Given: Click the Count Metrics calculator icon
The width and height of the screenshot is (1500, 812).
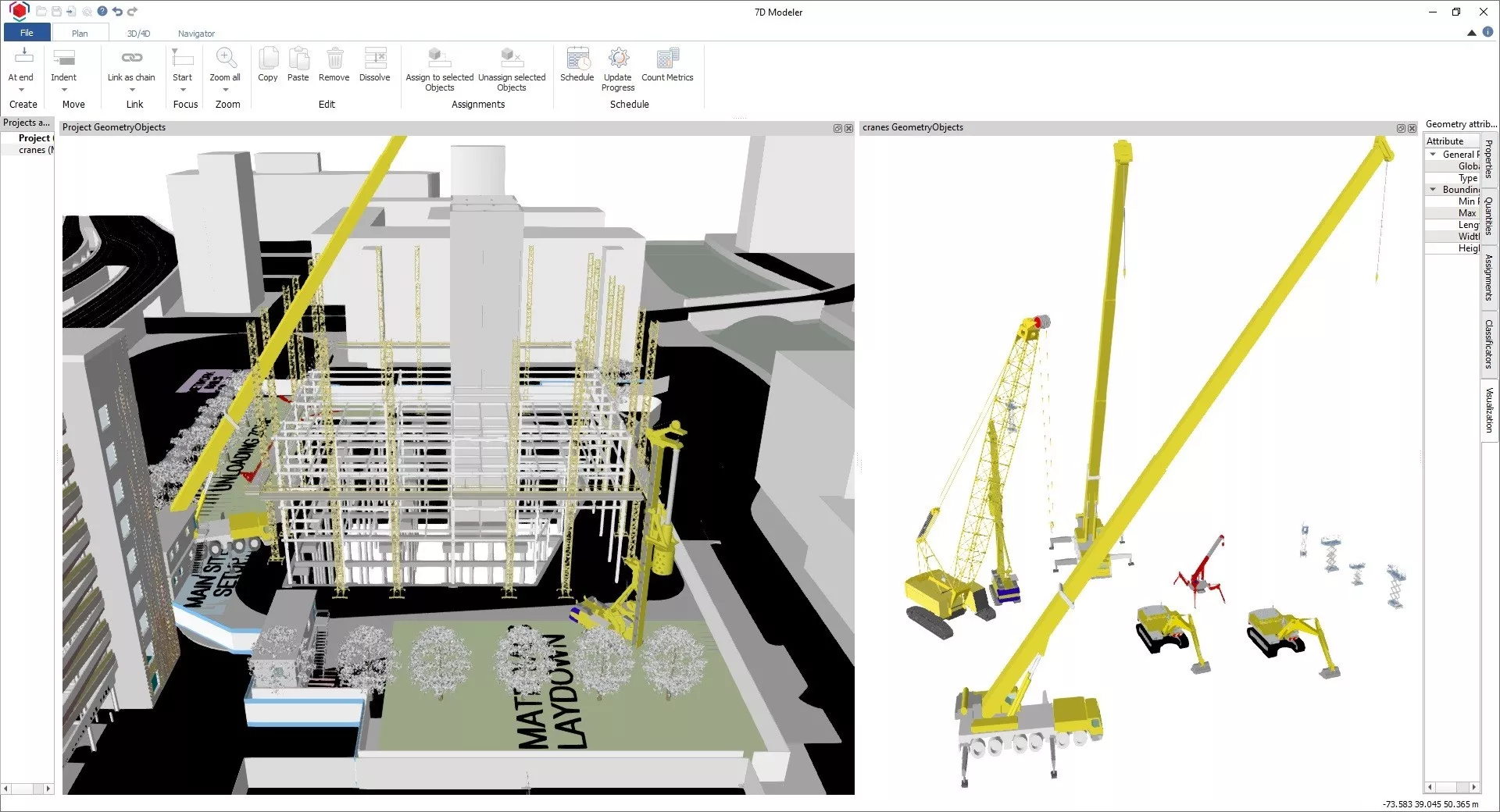Looking at the screenshot, I should point(668,58).
